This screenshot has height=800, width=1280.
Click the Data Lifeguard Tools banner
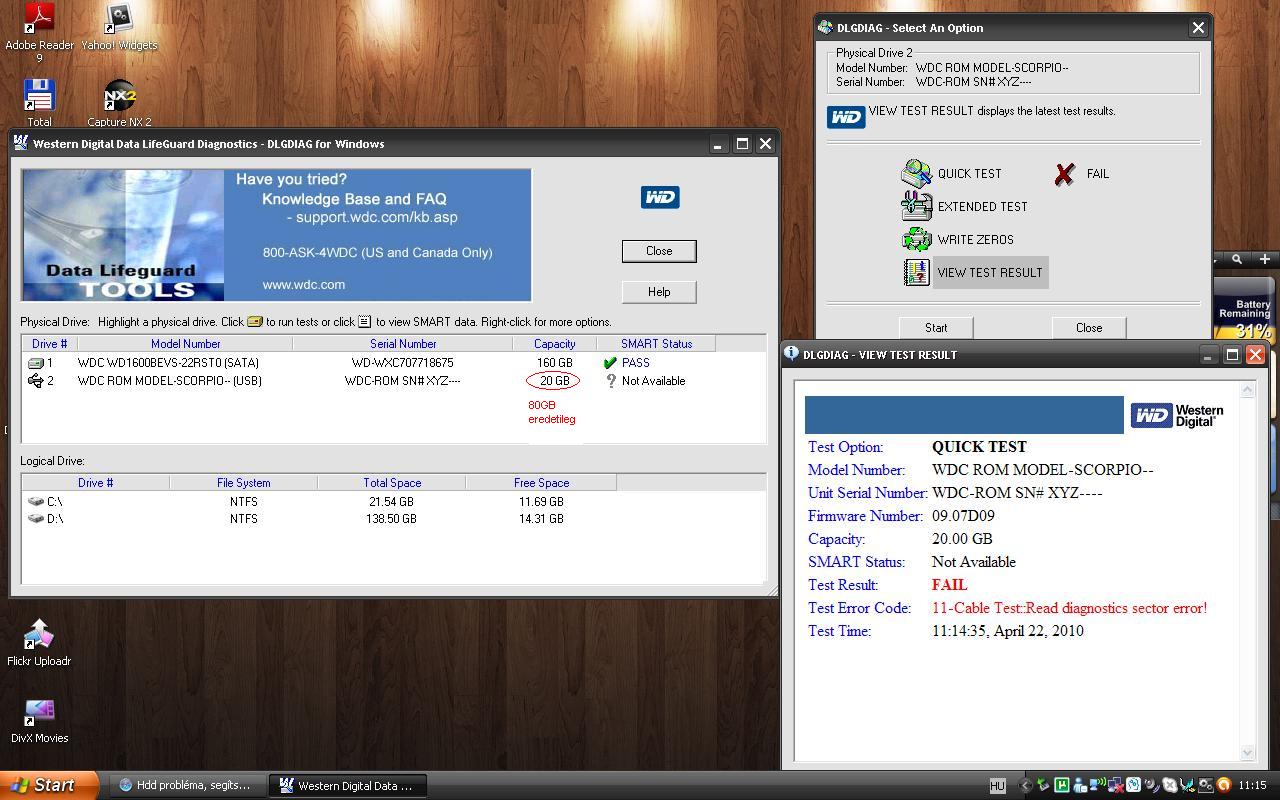[276, 235]
